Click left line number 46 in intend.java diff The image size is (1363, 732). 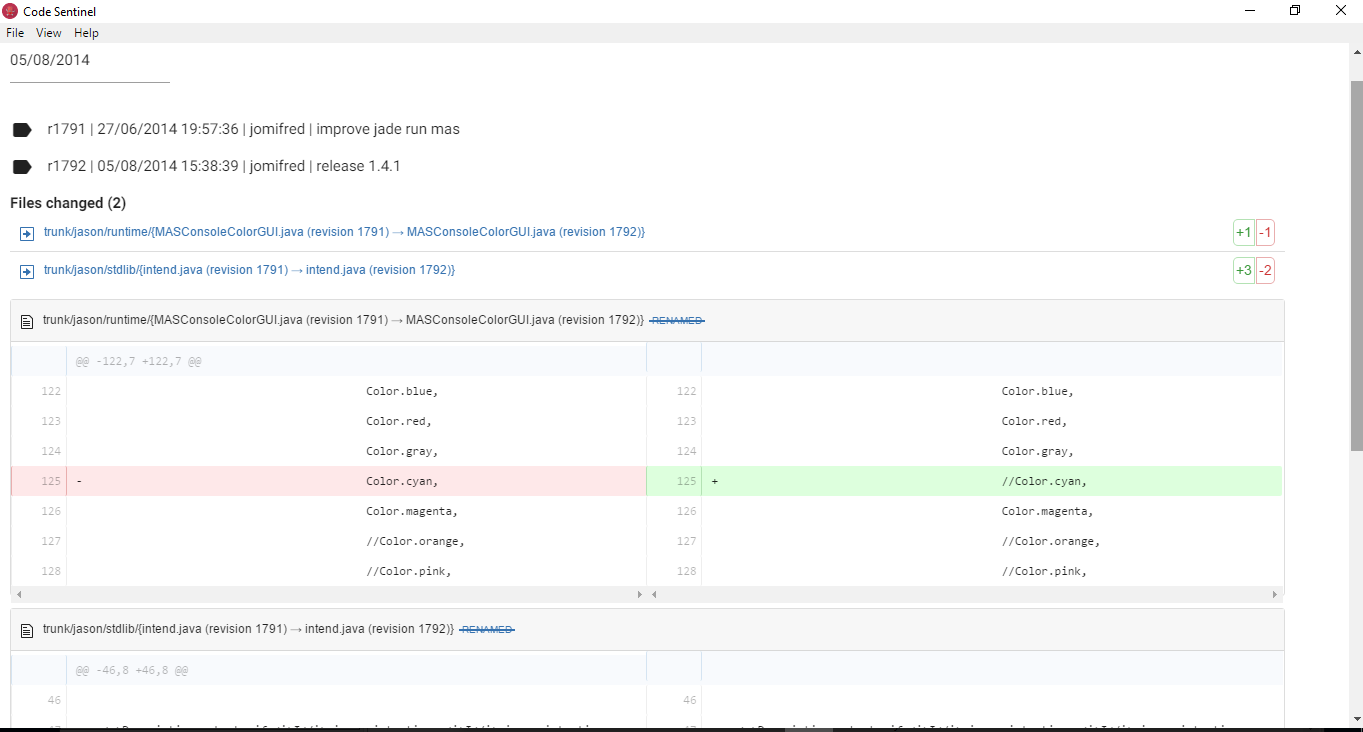point(54,700)
